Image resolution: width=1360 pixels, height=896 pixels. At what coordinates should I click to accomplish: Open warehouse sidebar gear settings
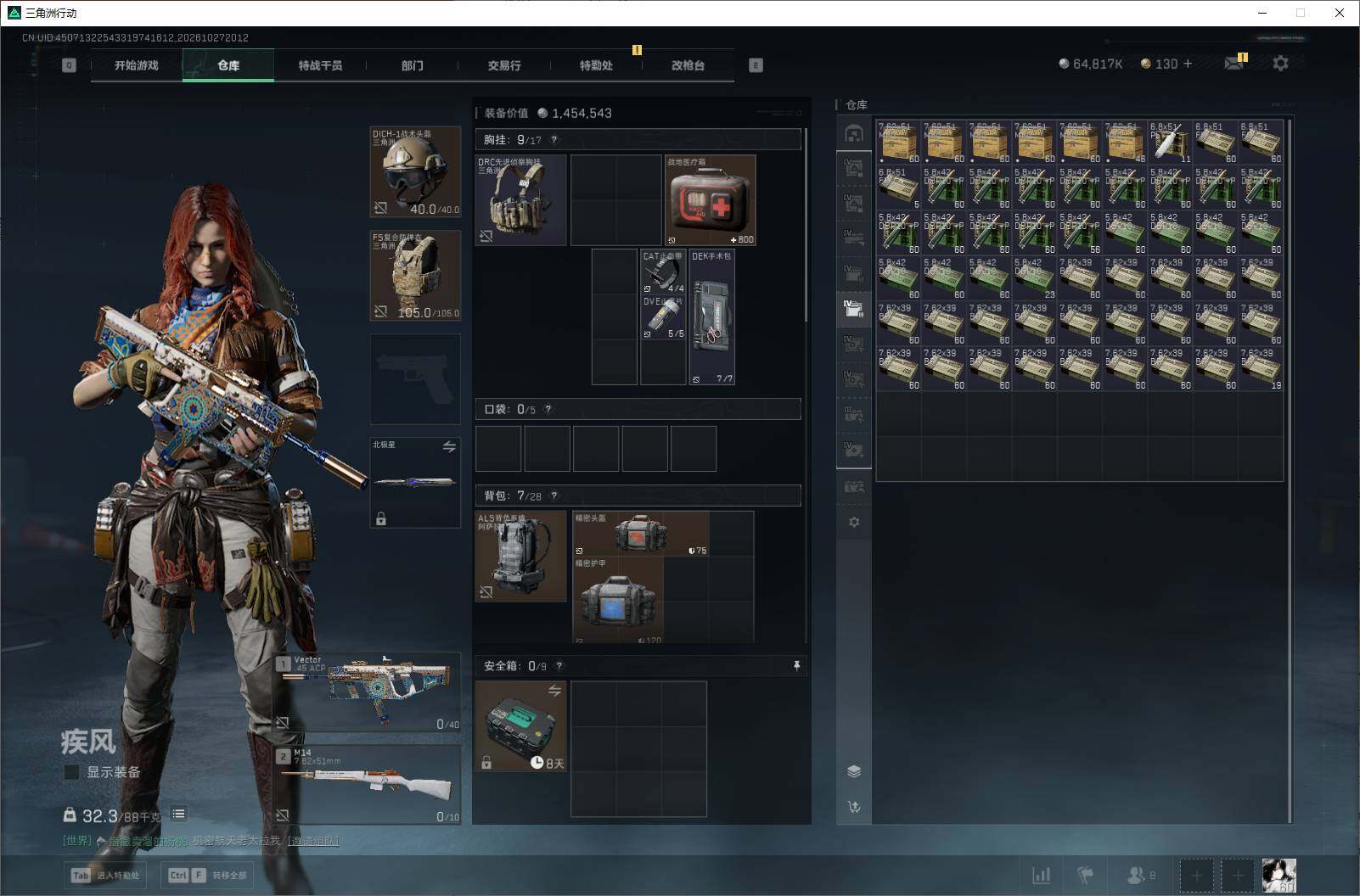tap(854, 522)
